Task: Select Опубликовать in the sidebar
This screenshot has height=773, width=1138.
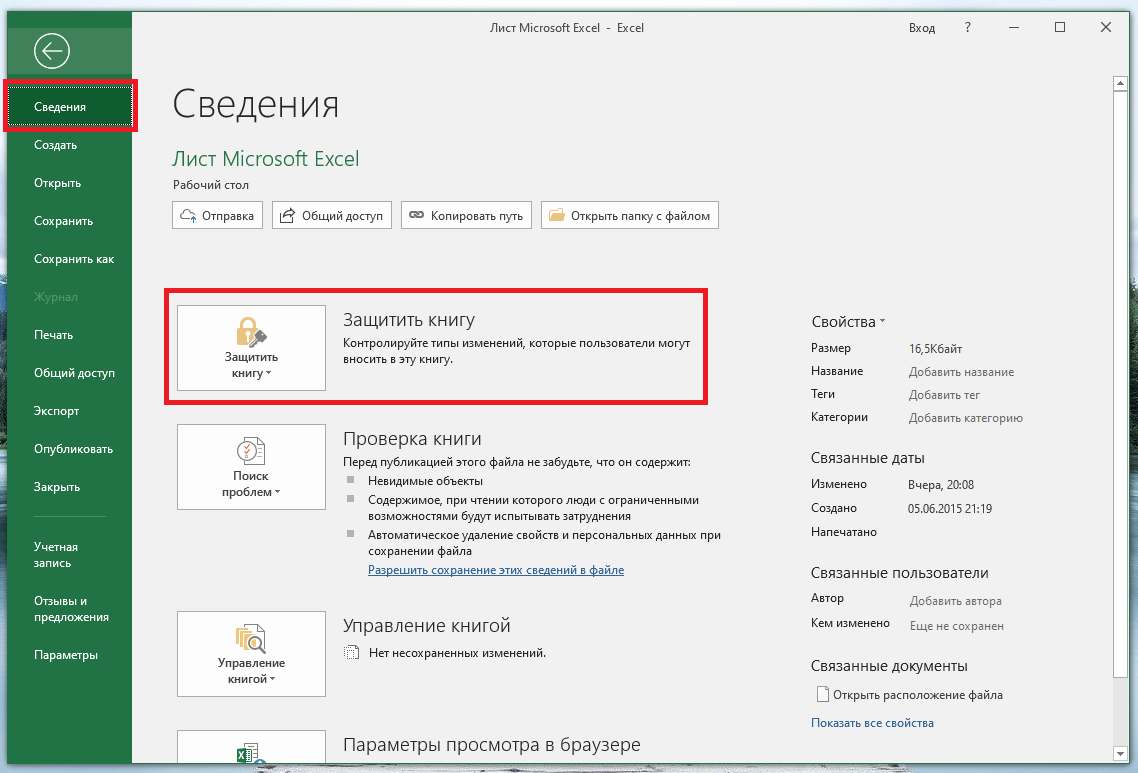Action: point(70,449)
